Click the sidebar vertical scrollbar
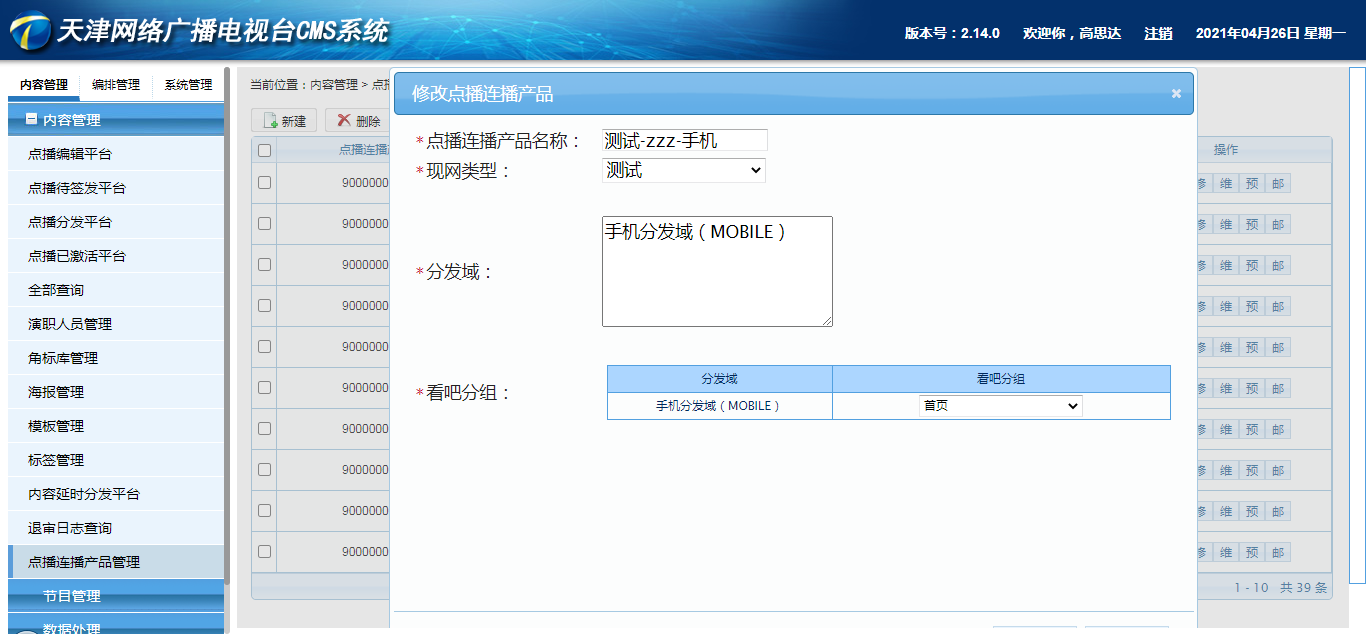The width and height of the screenshot is (1366, 634). pos(227,325)
